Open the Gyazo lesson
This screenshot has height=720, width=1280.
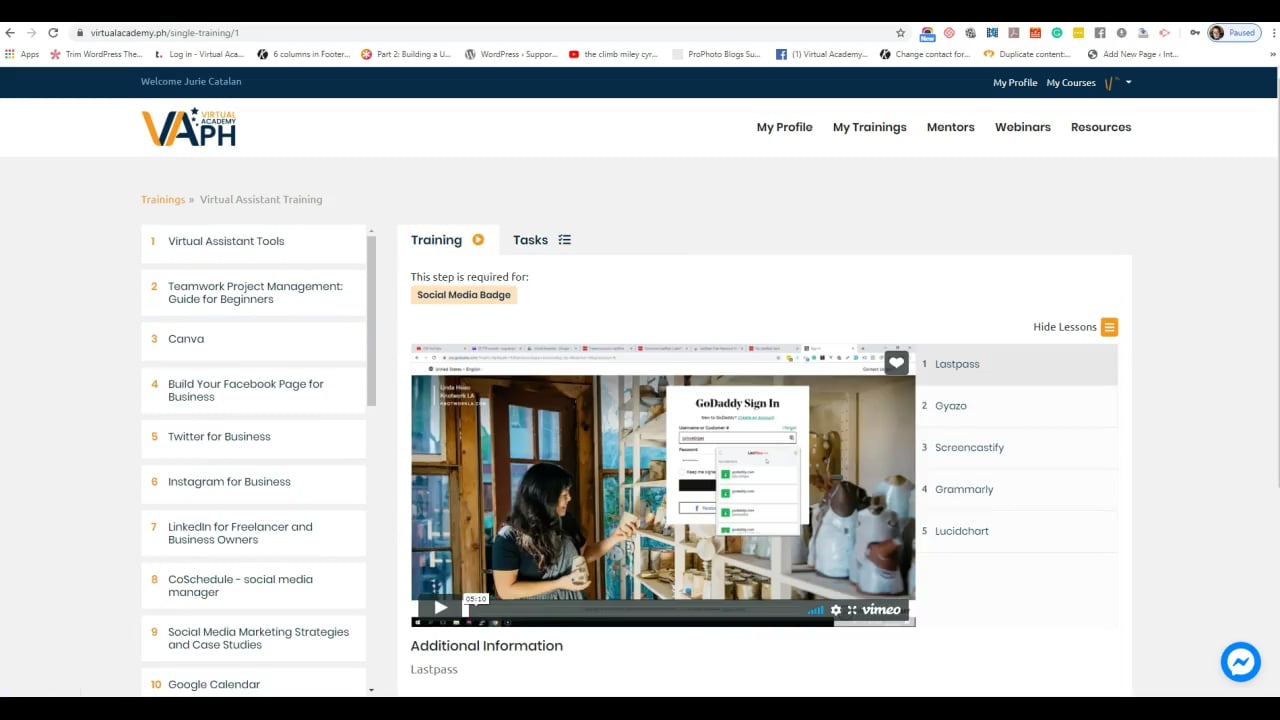tap(1016, 406)
